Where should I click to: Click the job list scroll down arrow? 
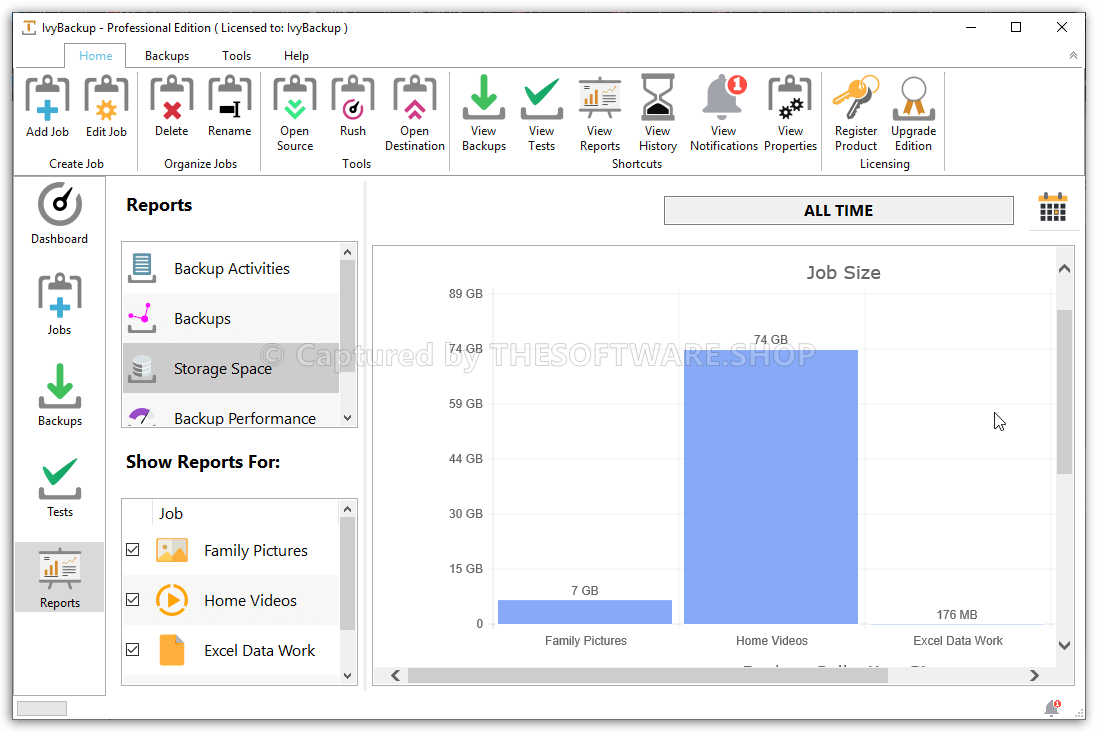[348, 675]
